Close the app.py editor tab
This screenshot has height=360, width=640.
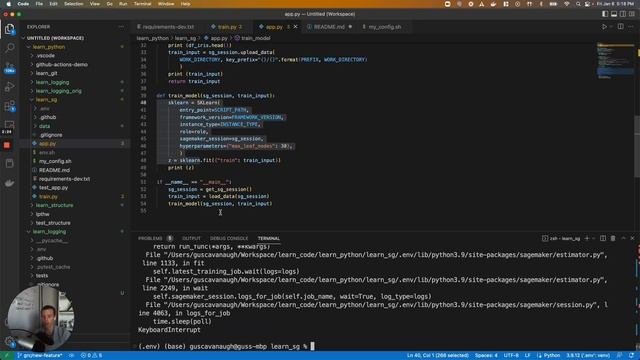(x=296, y=27)
